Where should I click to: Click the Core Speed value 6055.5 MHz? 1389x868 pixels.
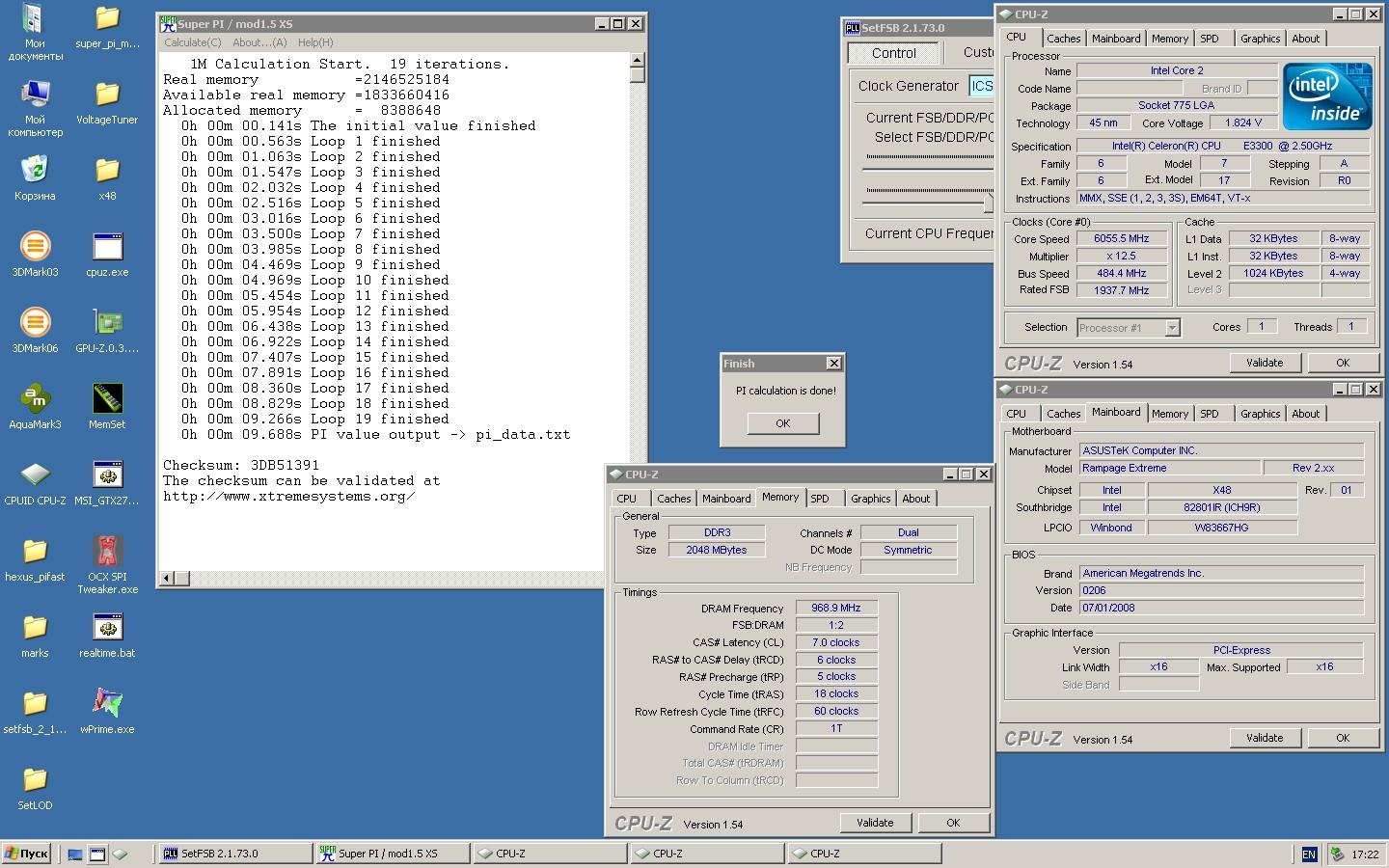coord(1121,238)
